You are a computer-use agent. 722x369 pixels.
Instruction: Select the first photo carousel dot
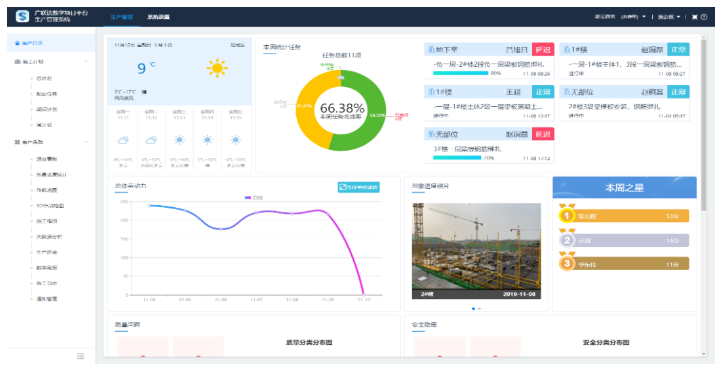click(x=473, y=309)
